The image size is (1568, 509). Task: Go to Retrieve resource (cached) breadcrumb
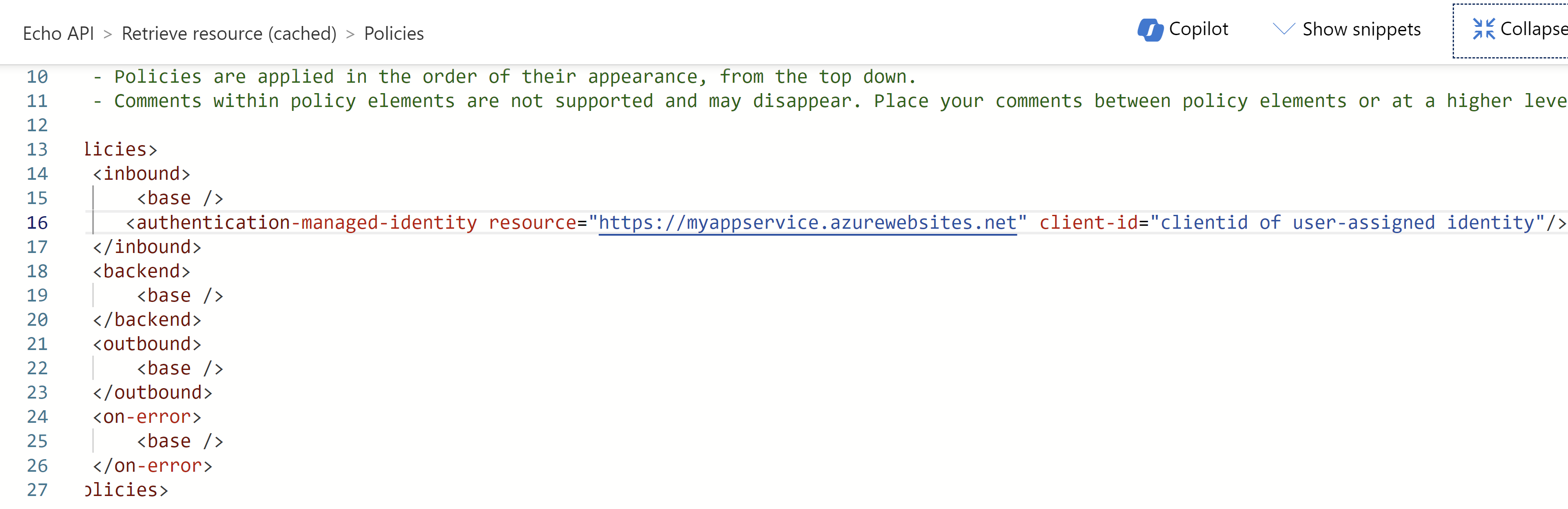(229, 33)
